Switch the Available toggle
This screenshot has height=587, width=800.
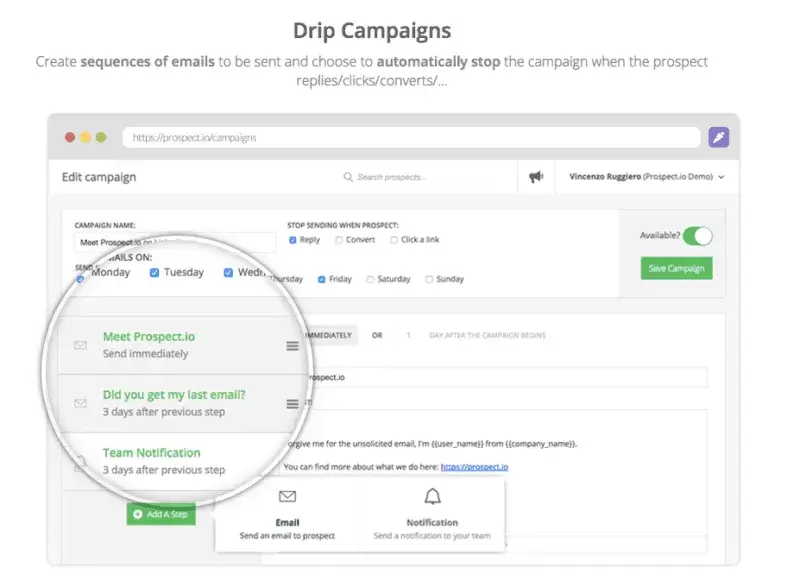[x=697, y=236]
